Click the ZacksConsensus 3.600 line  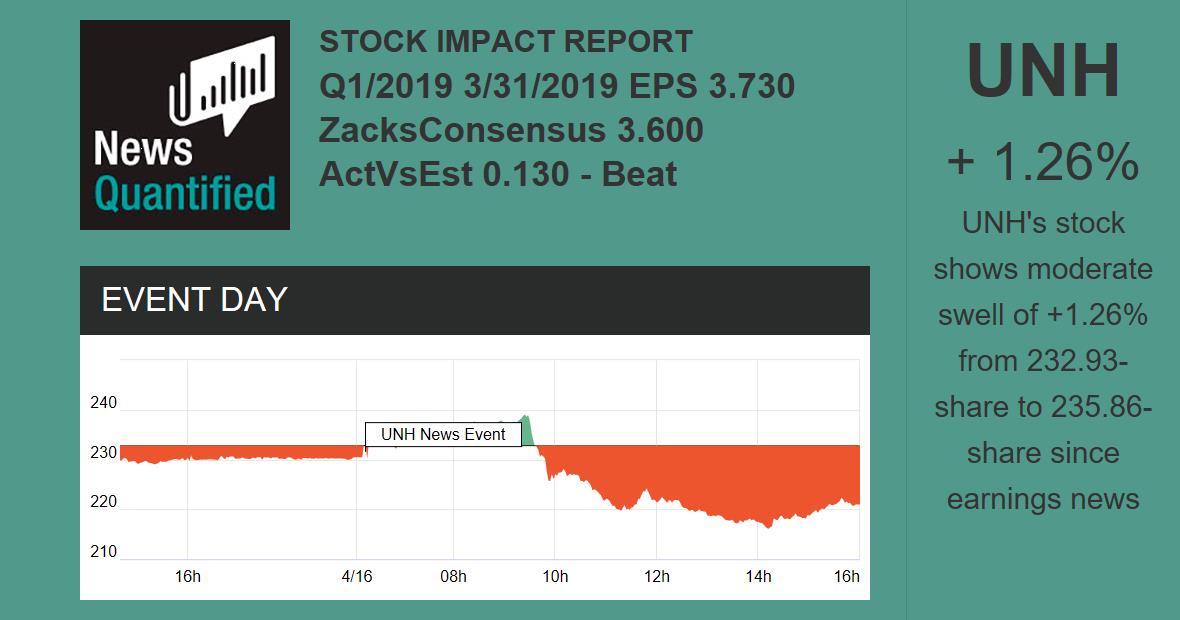click(511, 130)
